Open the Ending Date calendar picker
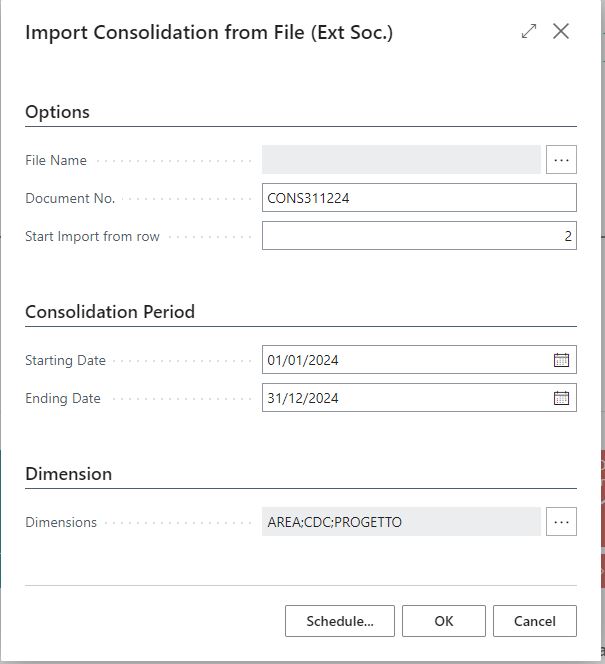The width and height of the screenshot is (605, 664). 561,398
